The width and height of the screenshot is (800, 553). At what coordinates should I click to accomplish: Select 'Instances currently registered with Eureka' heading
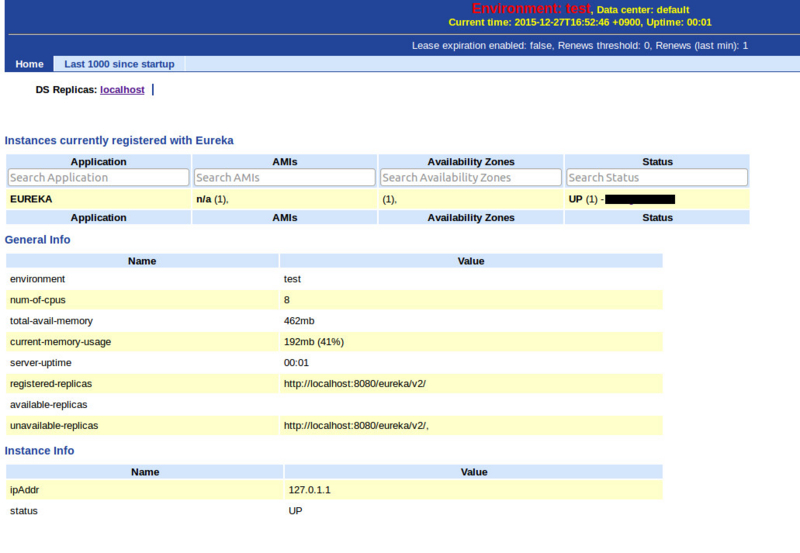coord(119,140)
